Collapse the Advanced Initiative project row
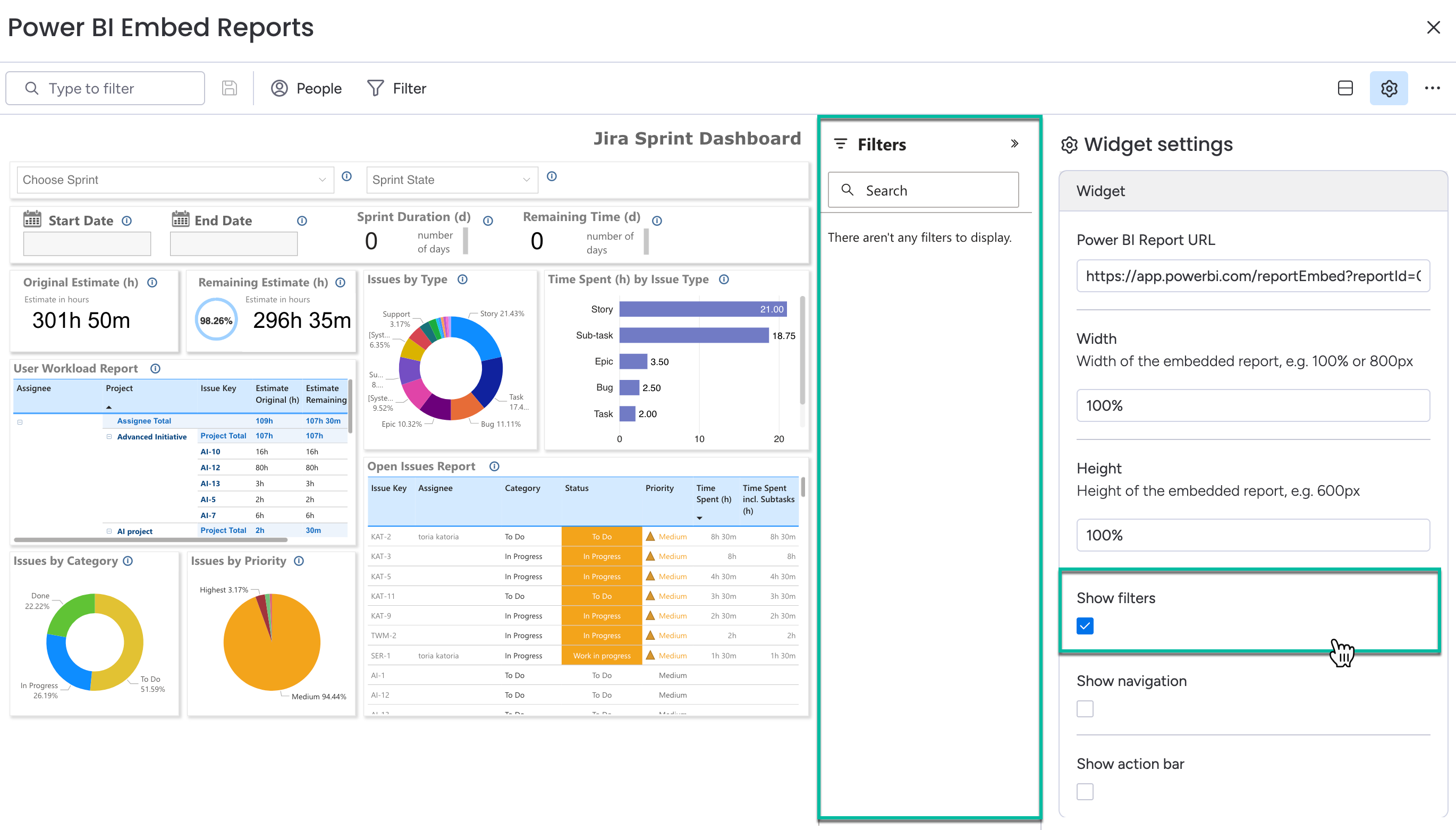Screen dimensions: 1456x830 pyautogui.click(x=109, y=437)
